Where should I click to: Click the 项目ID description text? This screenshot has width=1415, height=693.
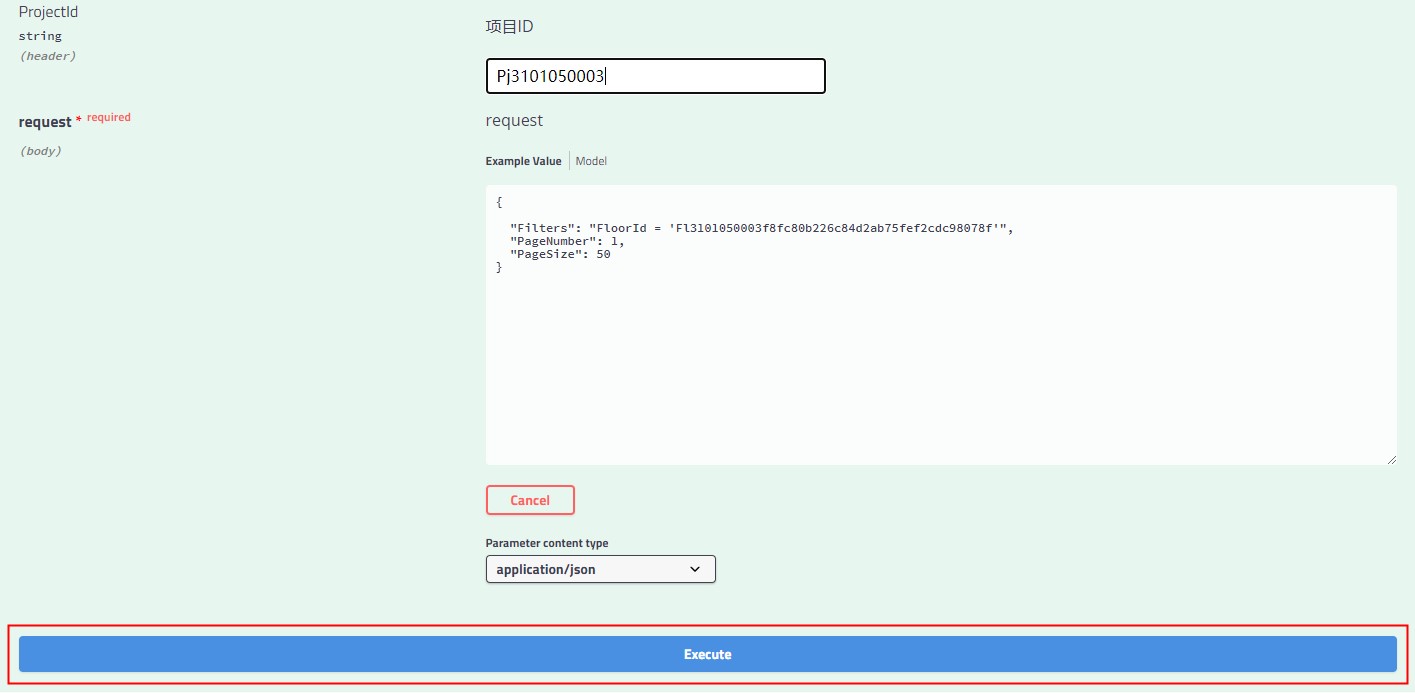coord(509,27)
